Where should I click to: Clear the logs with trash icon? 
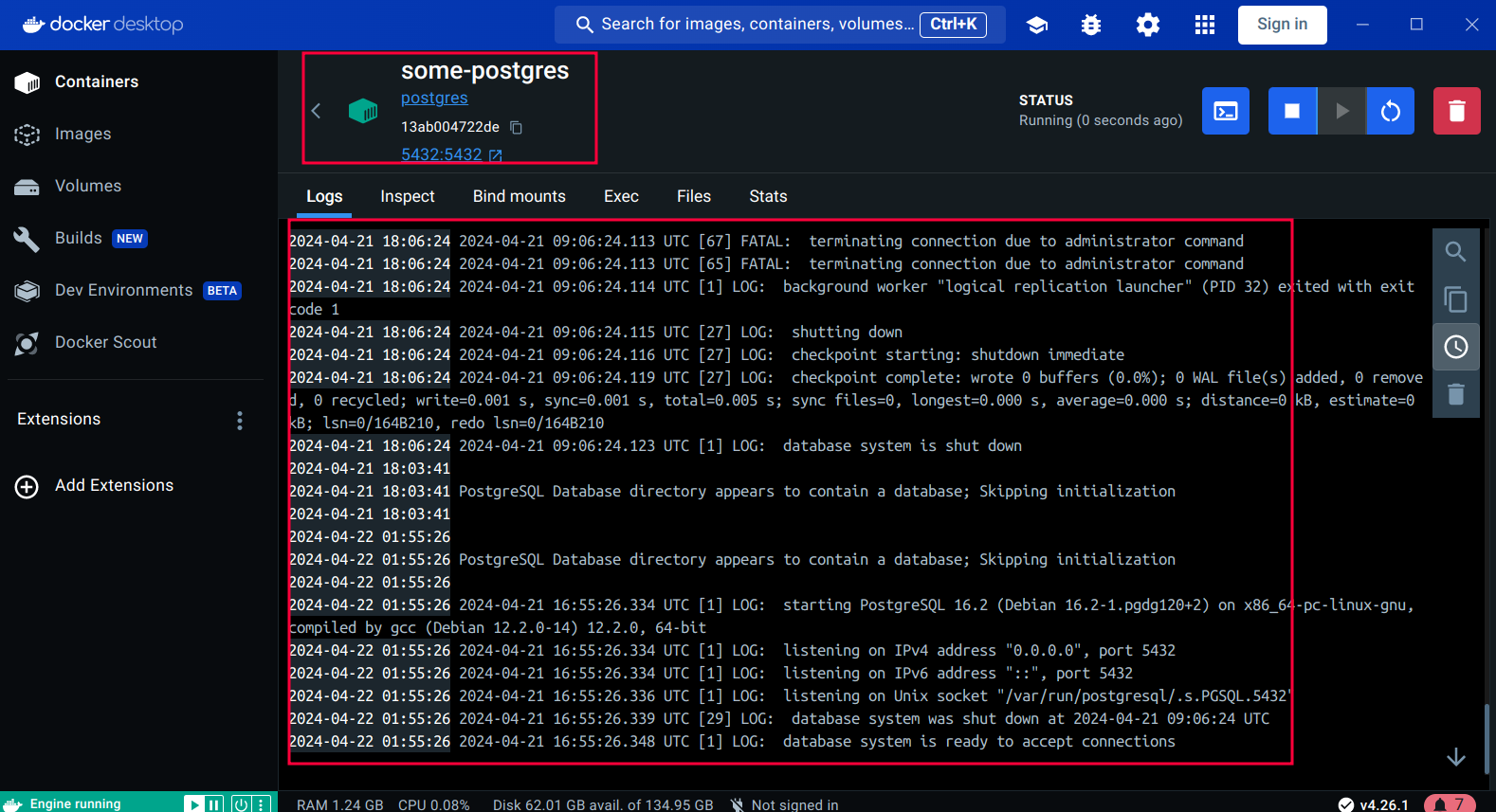(x=1455, y=394)
